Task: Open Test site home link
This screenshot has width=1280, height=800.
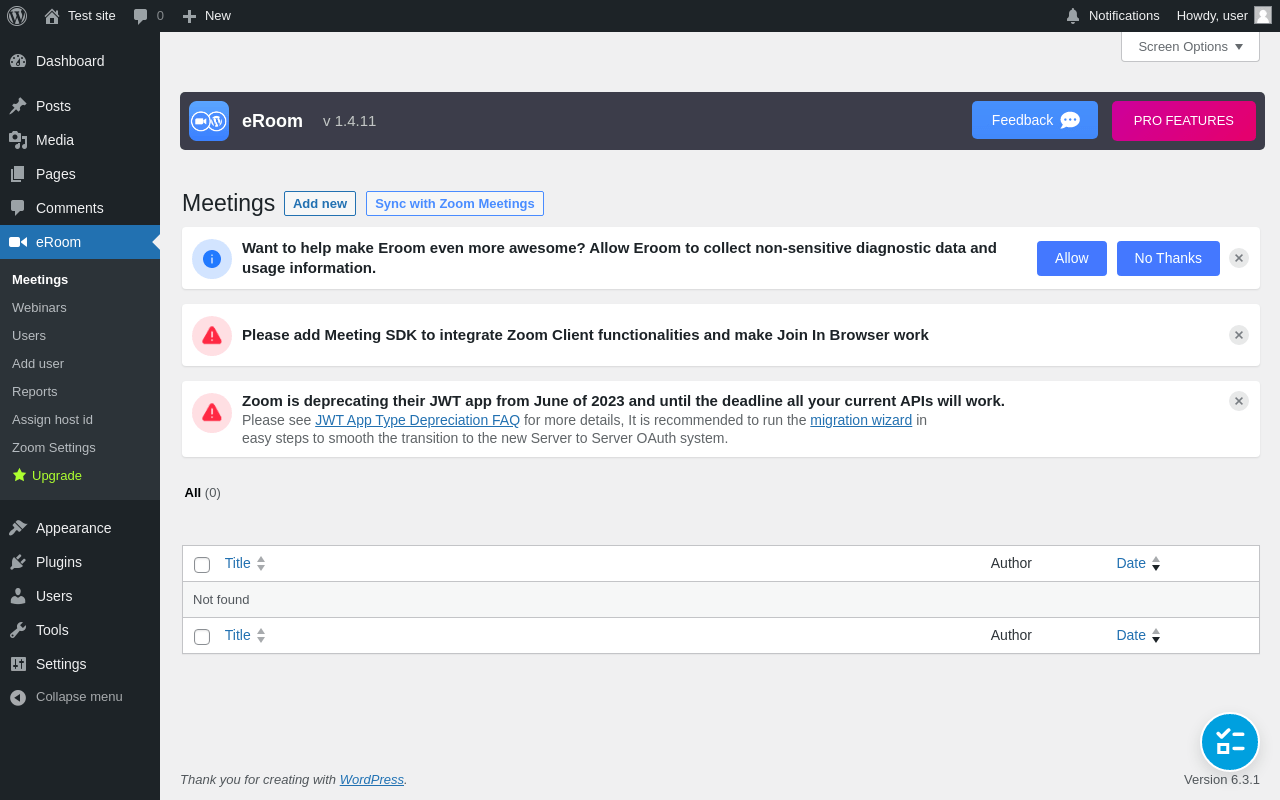Action: click(80, 16)
